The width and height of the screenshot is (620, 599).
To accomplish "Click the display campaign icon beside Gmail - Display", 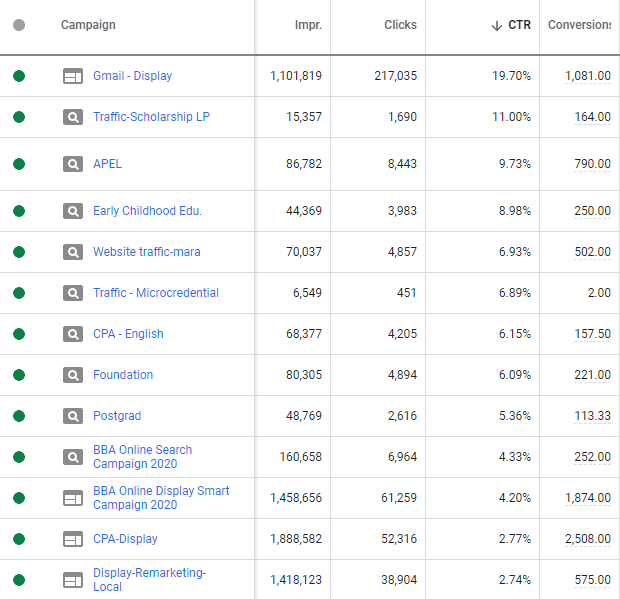I will [x=73, y=76].
